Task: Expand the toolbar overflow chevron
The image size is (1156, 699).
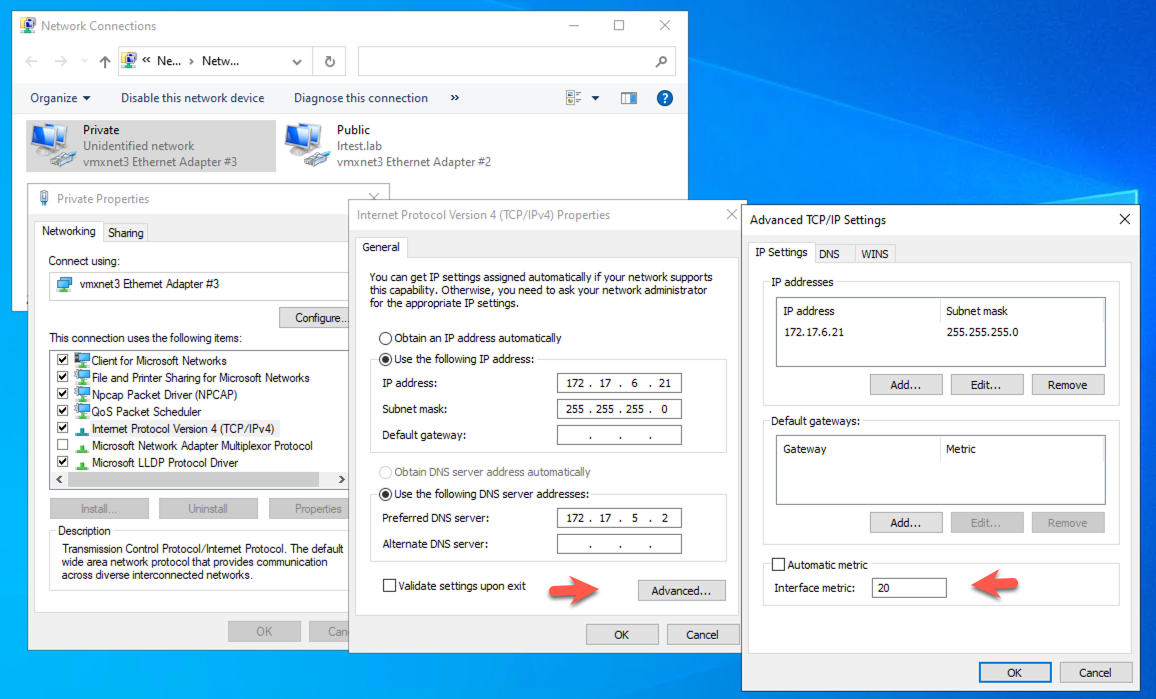Action: 455,98
